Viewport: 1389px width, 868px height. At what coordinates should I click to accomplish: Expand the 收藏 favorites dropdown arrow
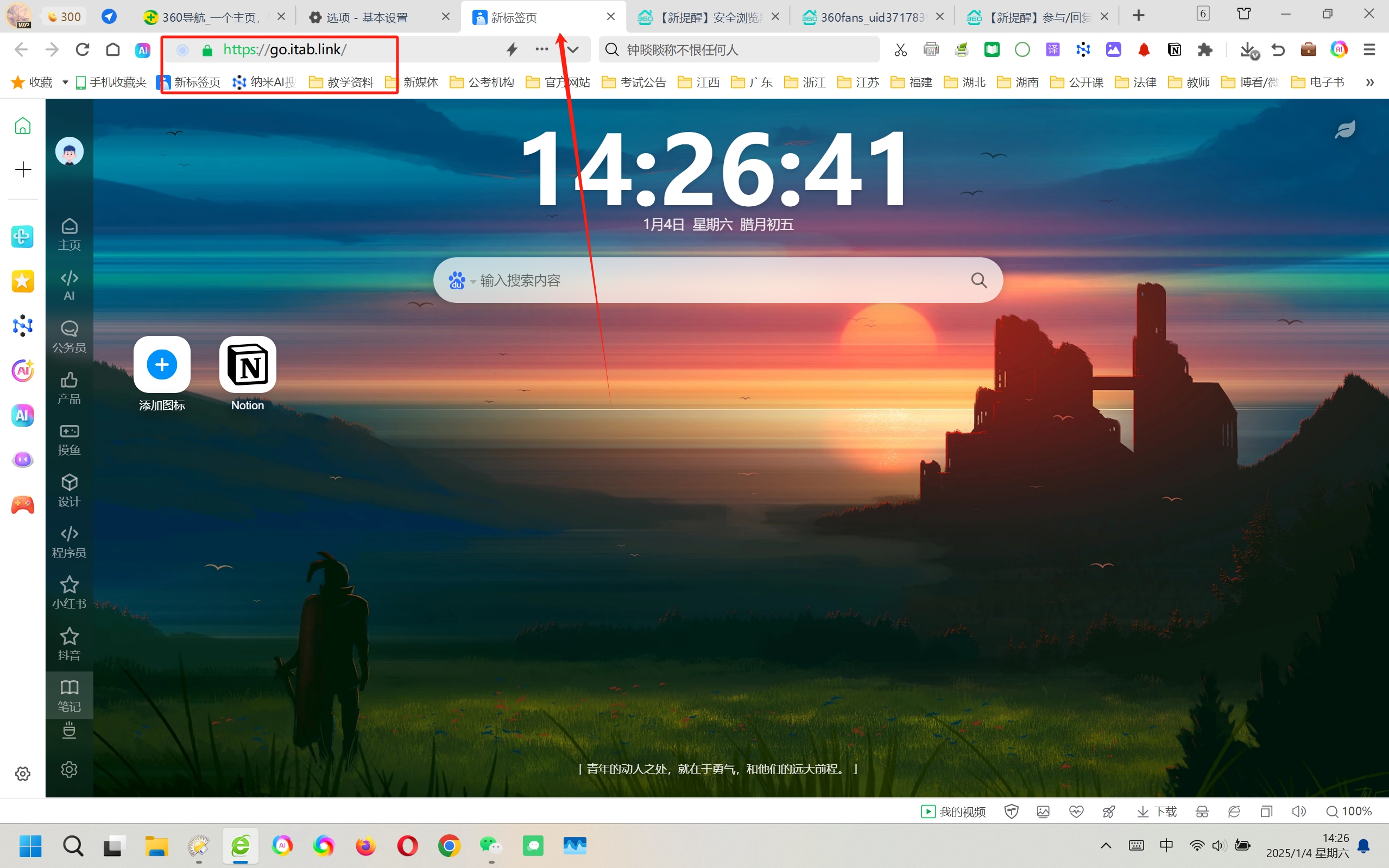(x=65, y=83)
